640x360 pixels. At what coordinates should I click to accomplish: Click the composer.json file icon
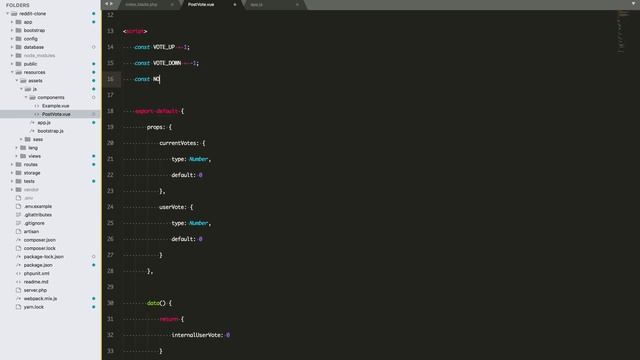[18, 240]
